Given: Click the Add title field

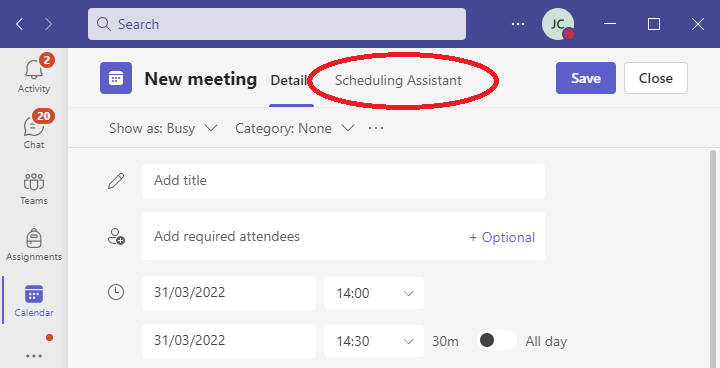Looking at the screenshot, I should [343, 181].
